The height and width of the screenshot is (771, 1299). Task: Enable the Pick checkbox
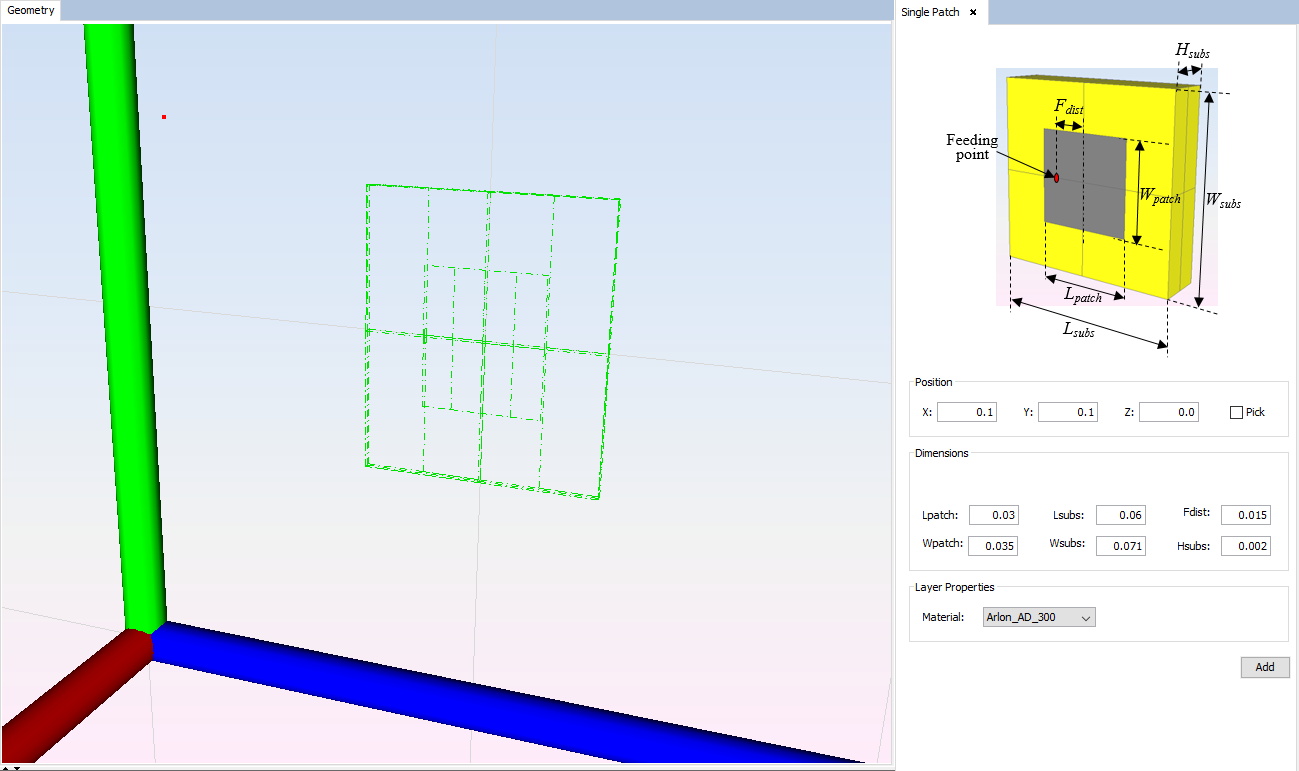tap(1236, 412)
